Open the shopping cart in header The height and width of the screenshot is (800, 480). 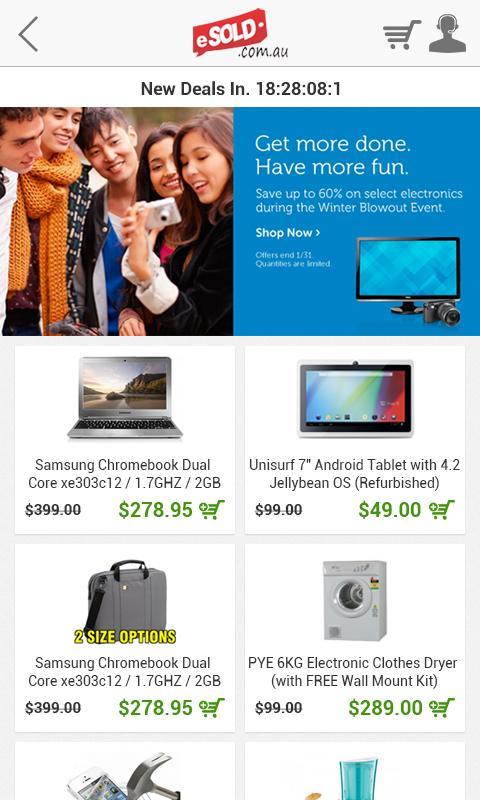402,34
